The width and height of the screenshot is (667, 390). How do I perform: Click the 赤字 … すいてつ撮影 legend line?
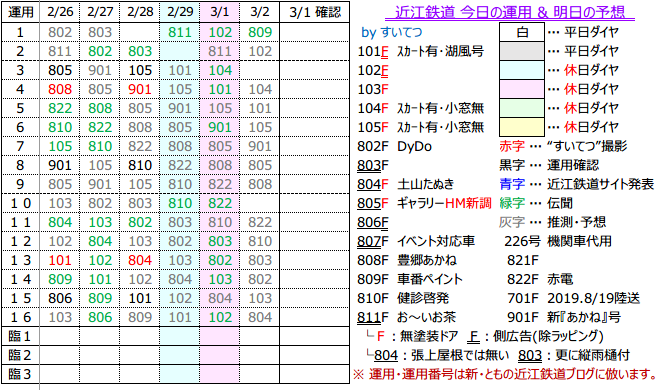pos(563,146)
